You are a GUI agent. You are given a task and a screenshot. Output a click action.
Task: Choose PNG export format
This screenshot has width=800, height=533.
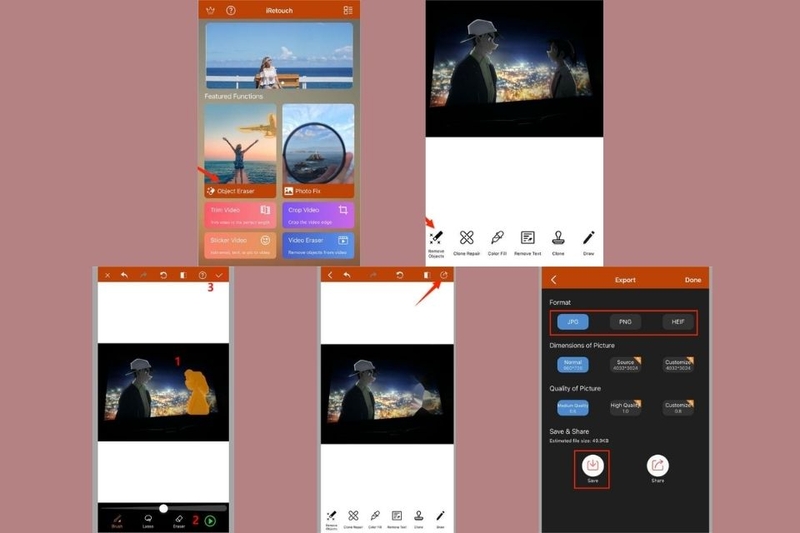click(x=625, y=322)
